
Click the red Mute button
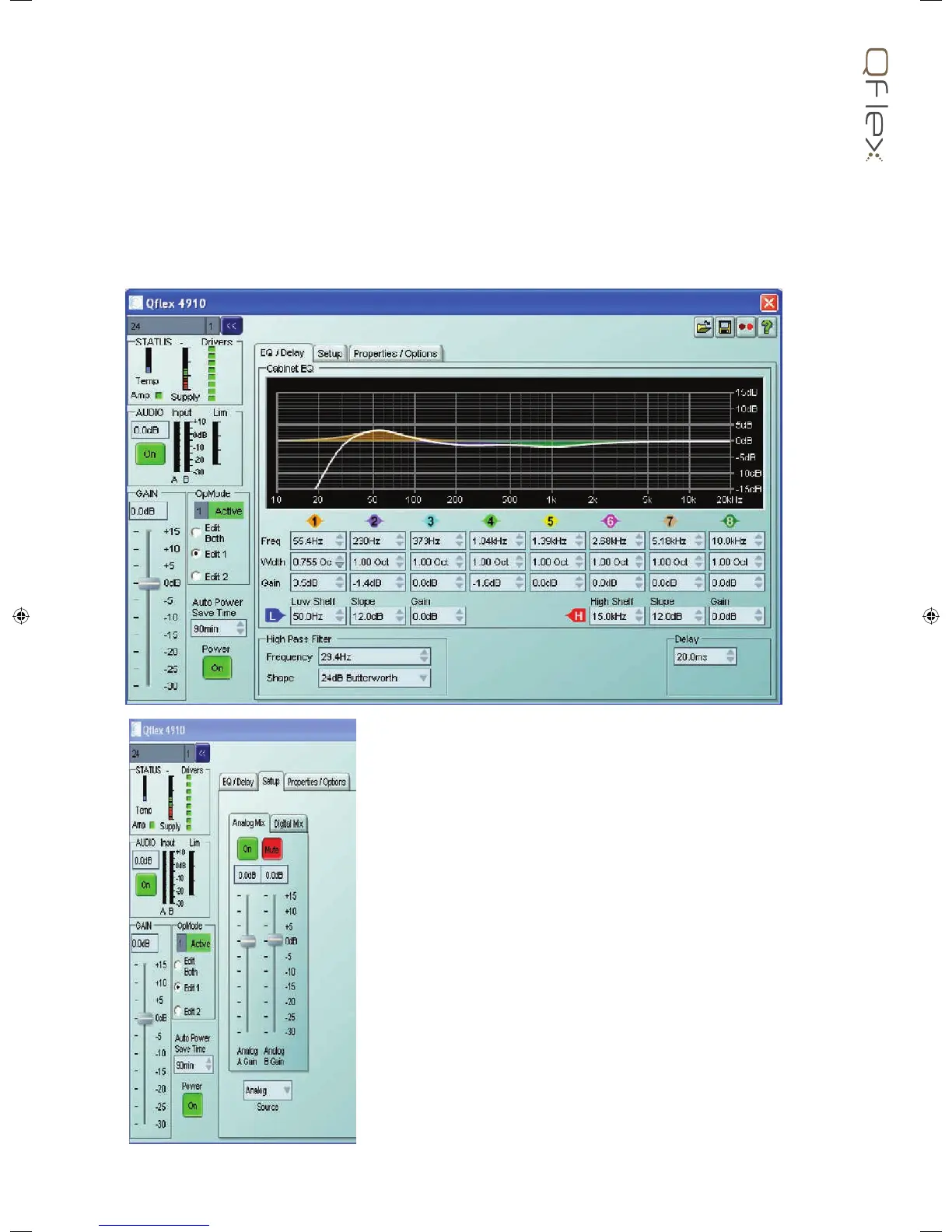click(x=271, y=849)
